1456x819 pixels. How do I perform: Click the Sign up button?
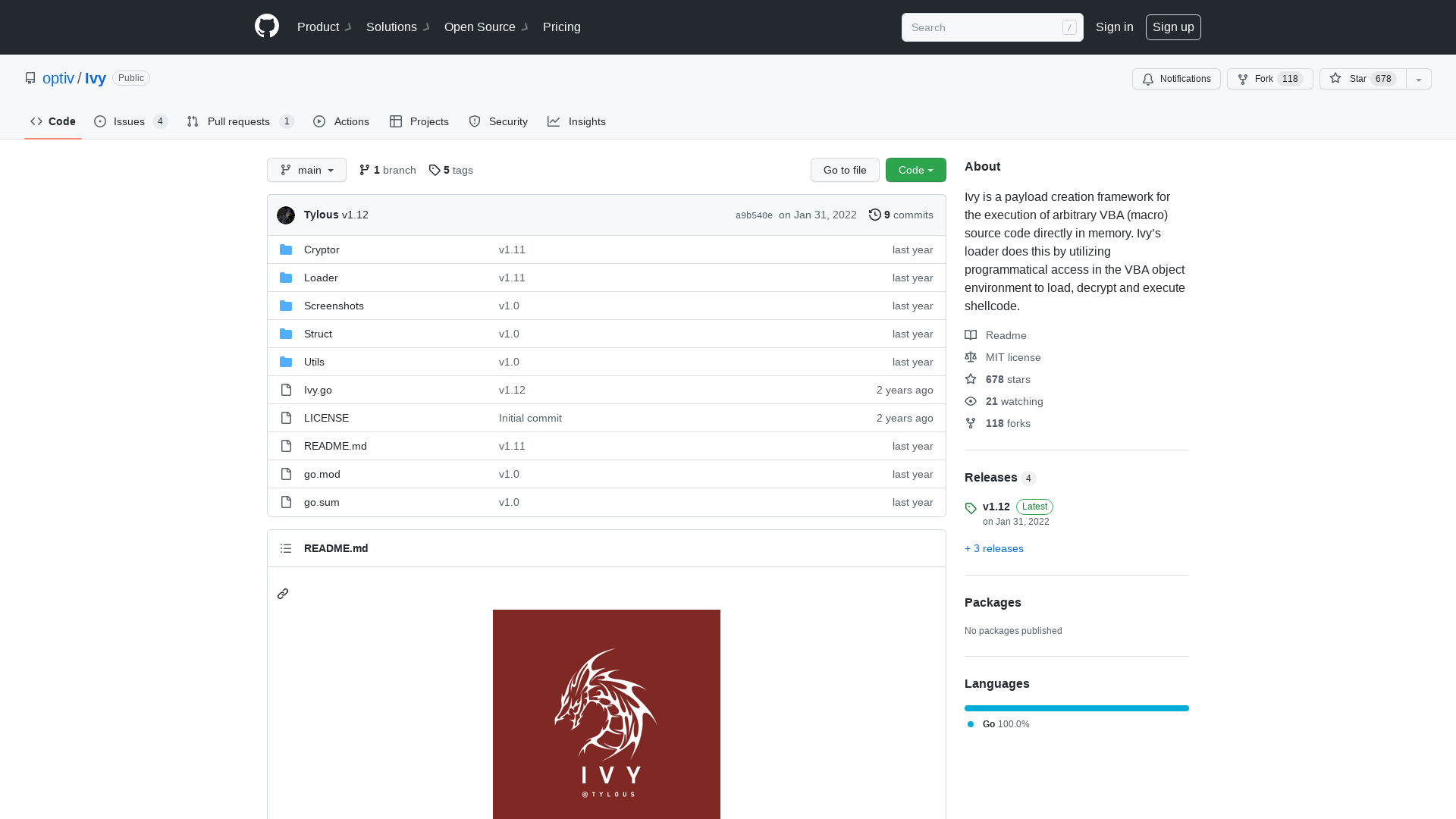1173,27
